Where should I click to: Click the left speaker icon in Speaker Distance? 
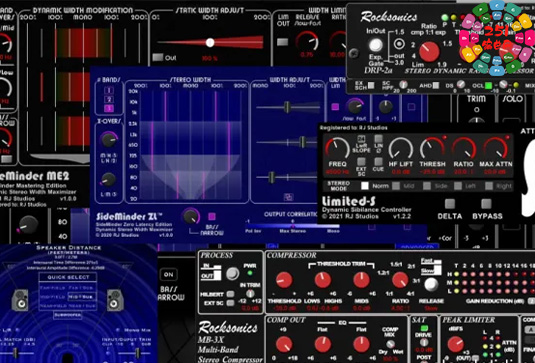[20, 300]
